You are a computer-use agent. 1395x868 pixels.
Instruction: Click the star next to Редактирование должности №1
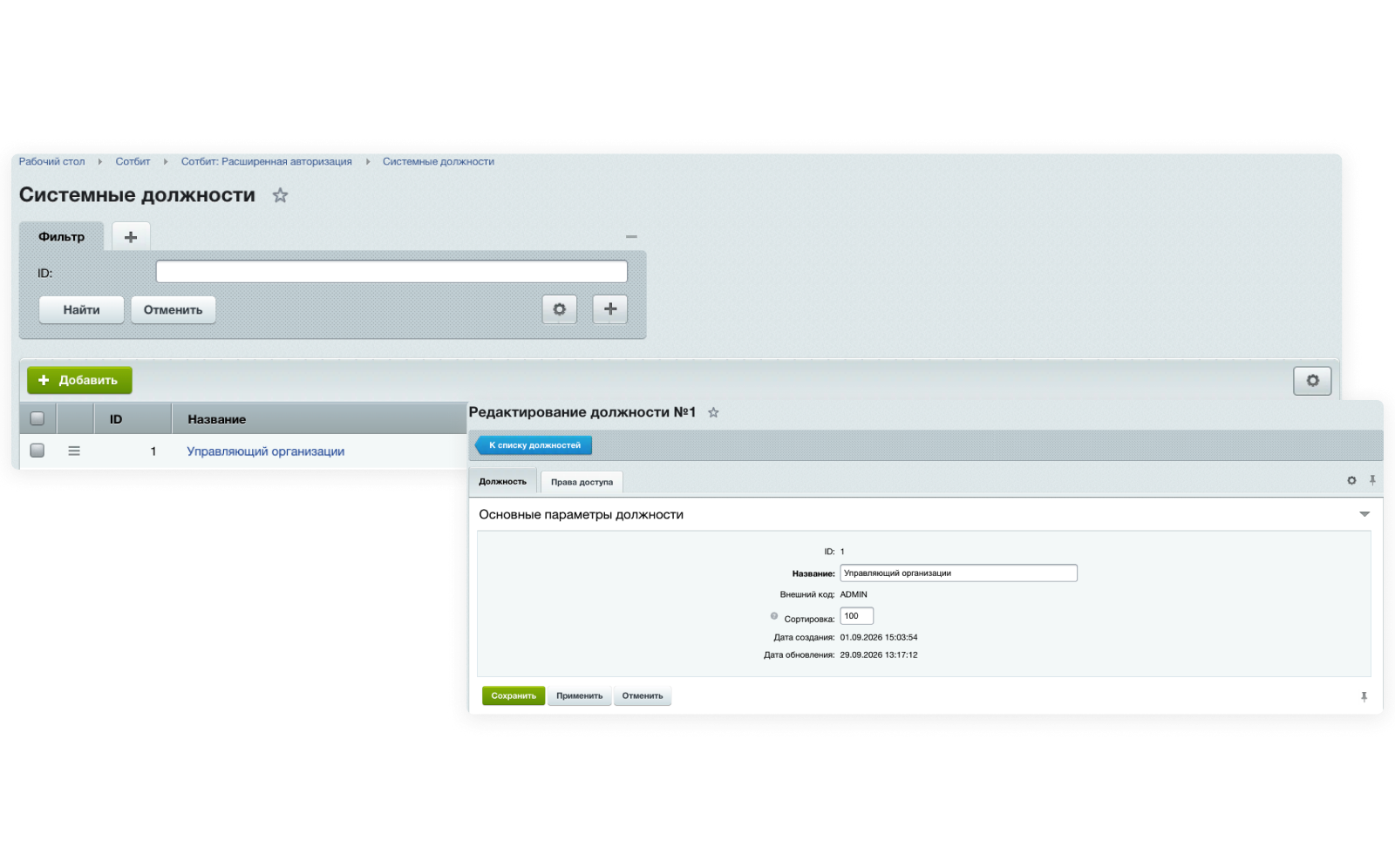coord(713,412)
